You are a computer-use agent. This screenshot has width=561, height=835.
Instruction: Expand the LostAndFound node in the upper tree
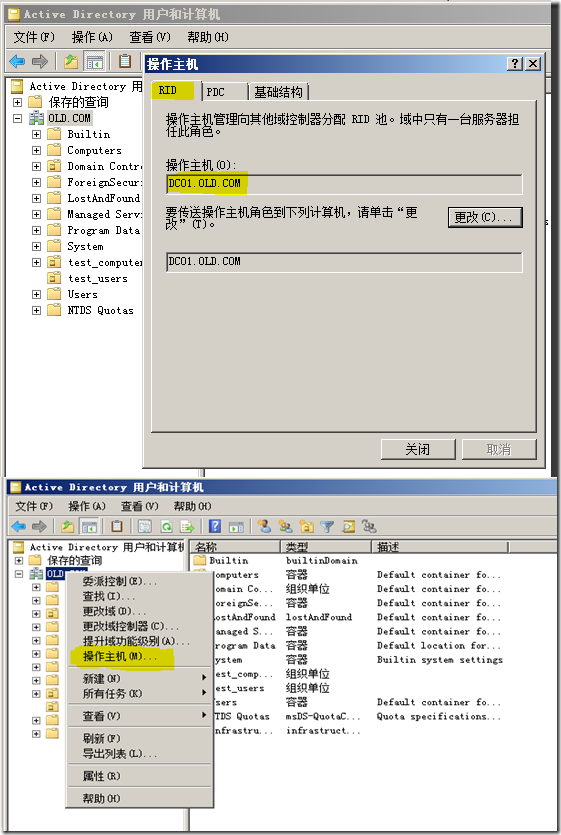pyautogui.click(x=36, y=198)
